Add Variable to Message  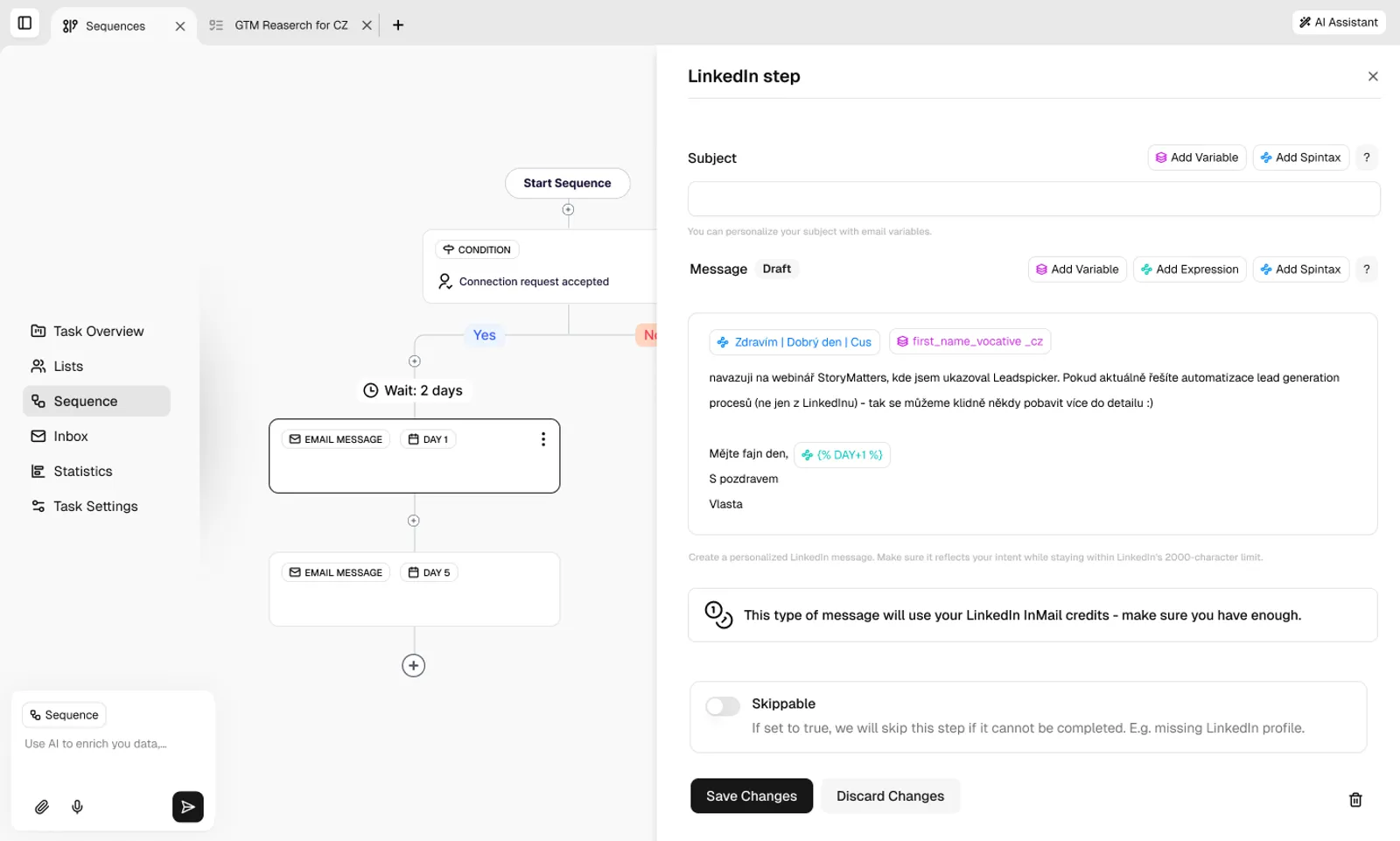tap(1077, 270)
